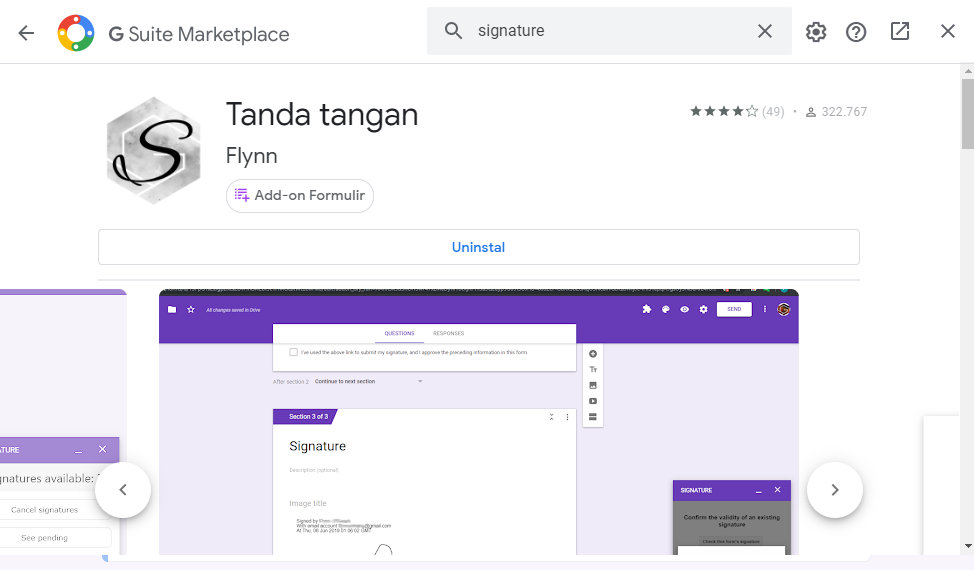Click the add section icon in the side toolbar
Screen dimensions: 974x570
coord(593,417)
